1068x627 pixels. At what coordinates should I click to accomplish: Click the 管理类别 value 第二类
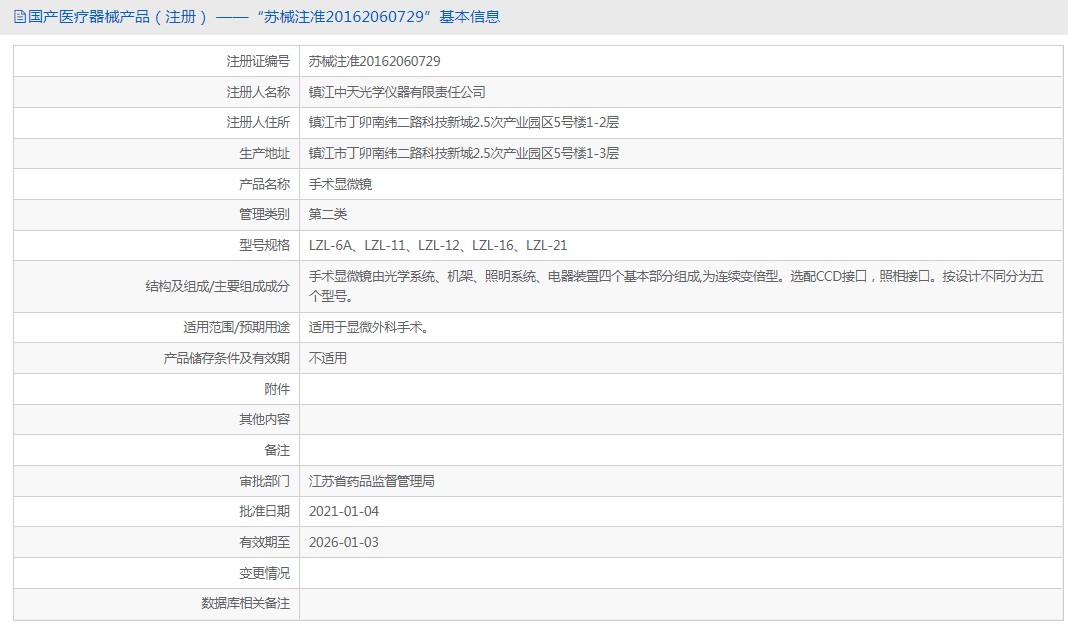pos(328,214)
